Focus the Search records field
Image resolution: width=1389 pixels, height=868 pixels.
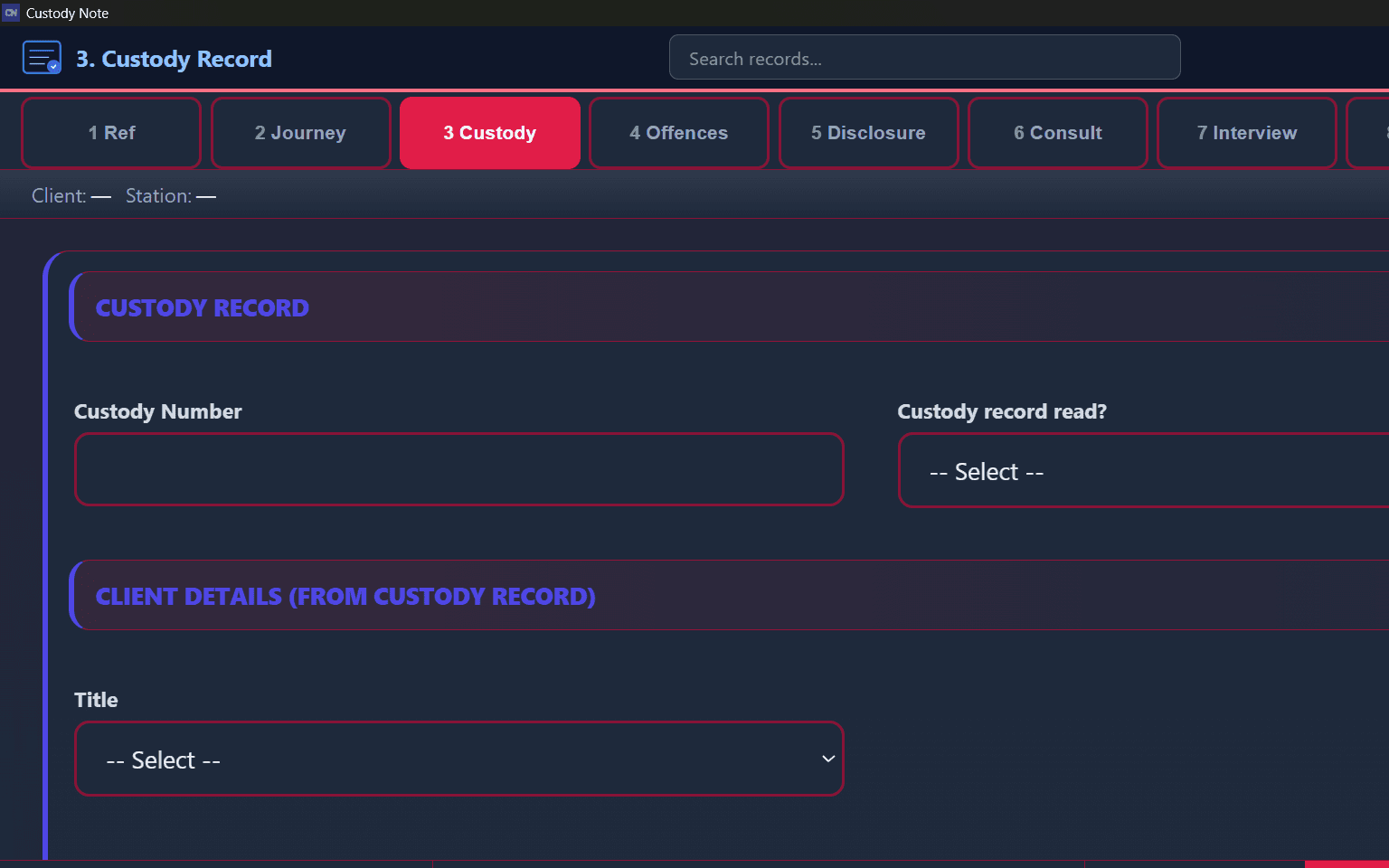point(924,58)
